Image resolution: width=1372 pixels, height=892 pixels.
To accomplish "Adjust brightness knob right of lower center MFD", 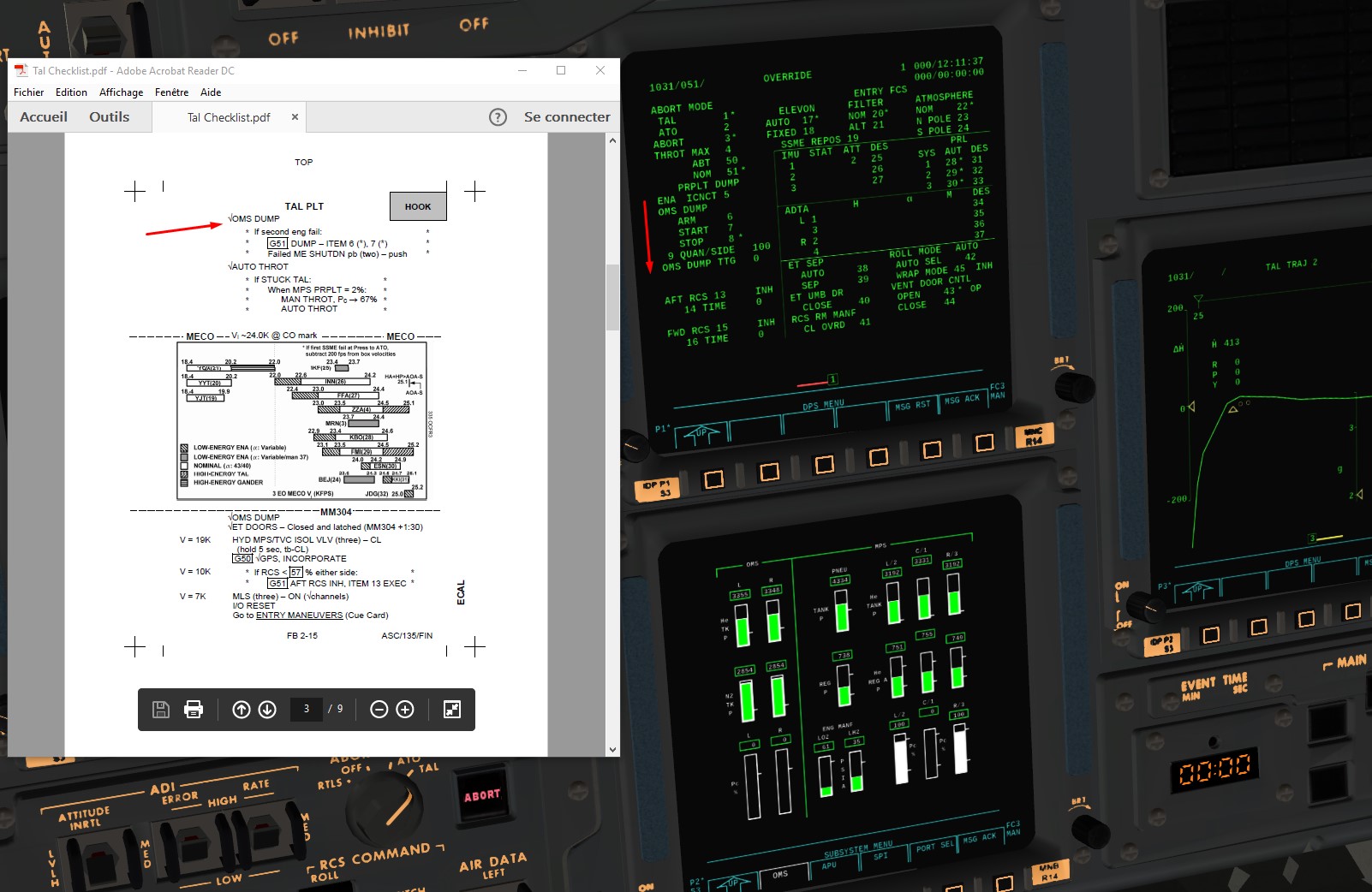I will (1090, 830).
